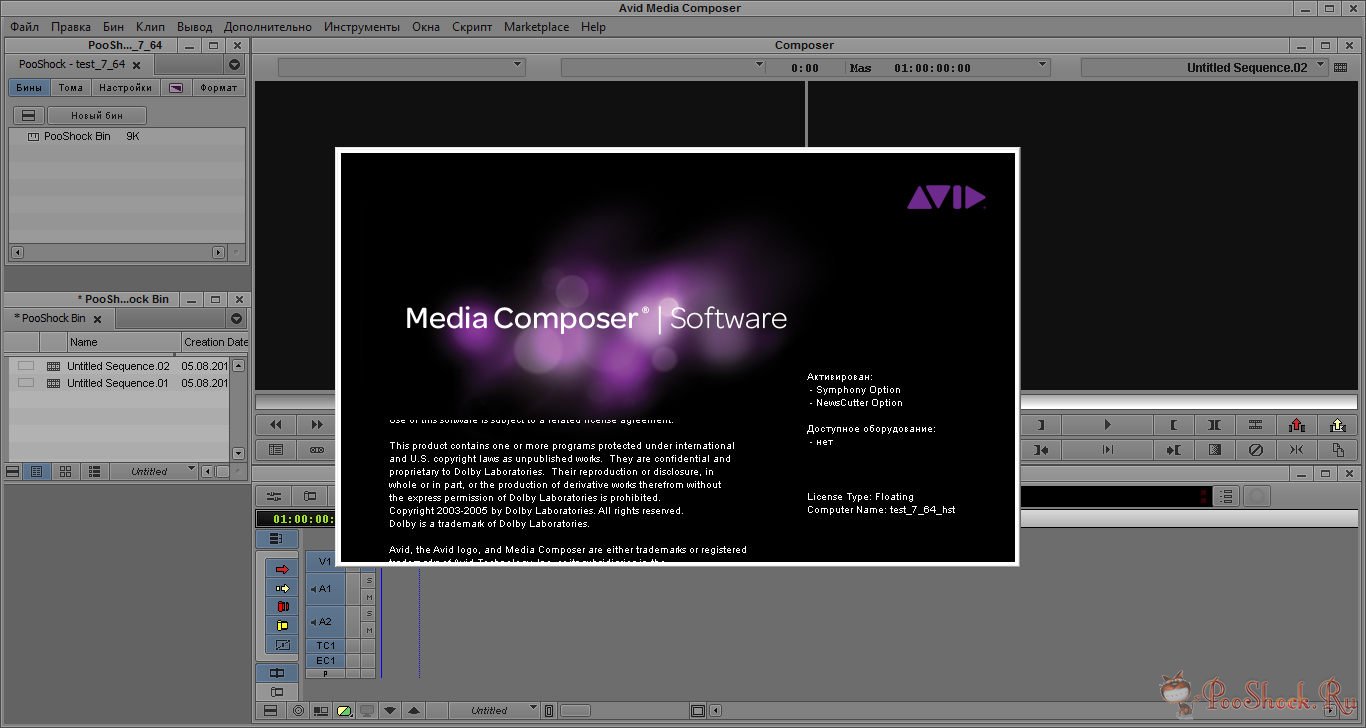
Task: Toggle Link Selection below the Smart Tool
Action: 277,673
